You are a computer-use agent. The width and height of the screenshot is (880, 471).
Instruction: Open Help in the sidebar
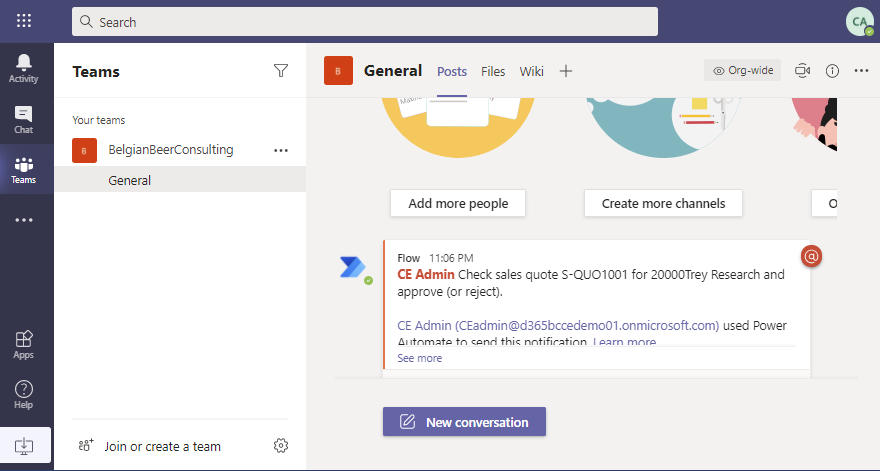tap(24, 395)
